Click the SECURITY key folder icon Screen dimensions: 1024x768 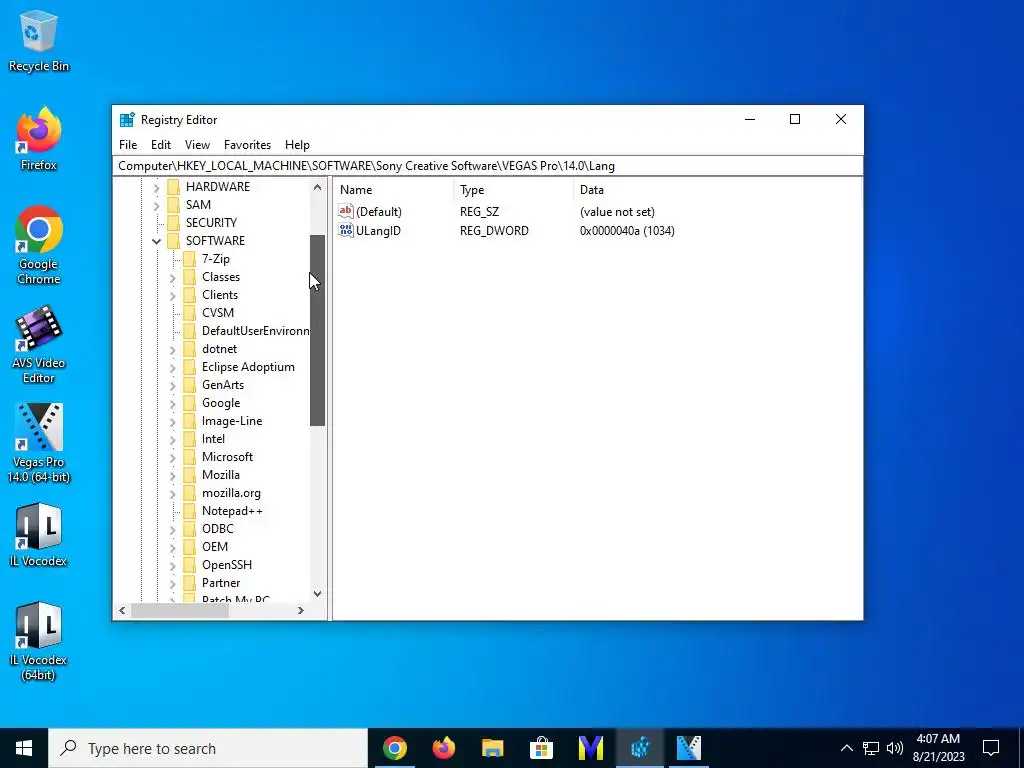(x=173, y=223)
